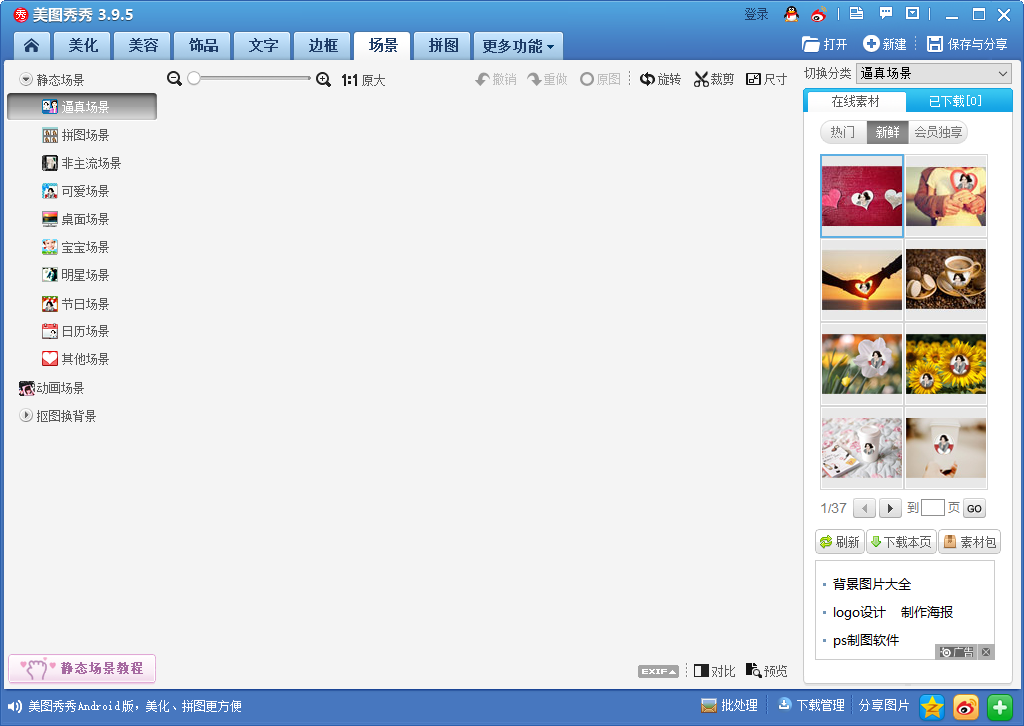The width and height of the screenshot is (1024, 726).
Task: Click the 撤销 undo button
Action: (x=496, y=80)
